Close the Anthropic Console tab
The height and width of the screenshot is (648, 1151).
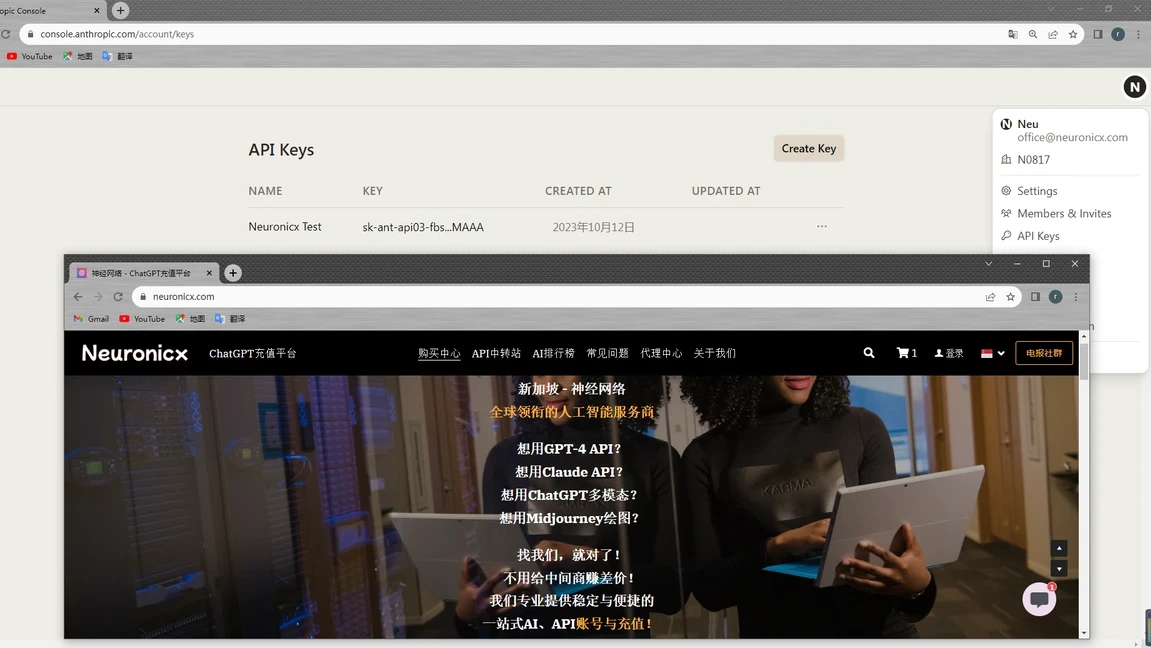(97, 11)
